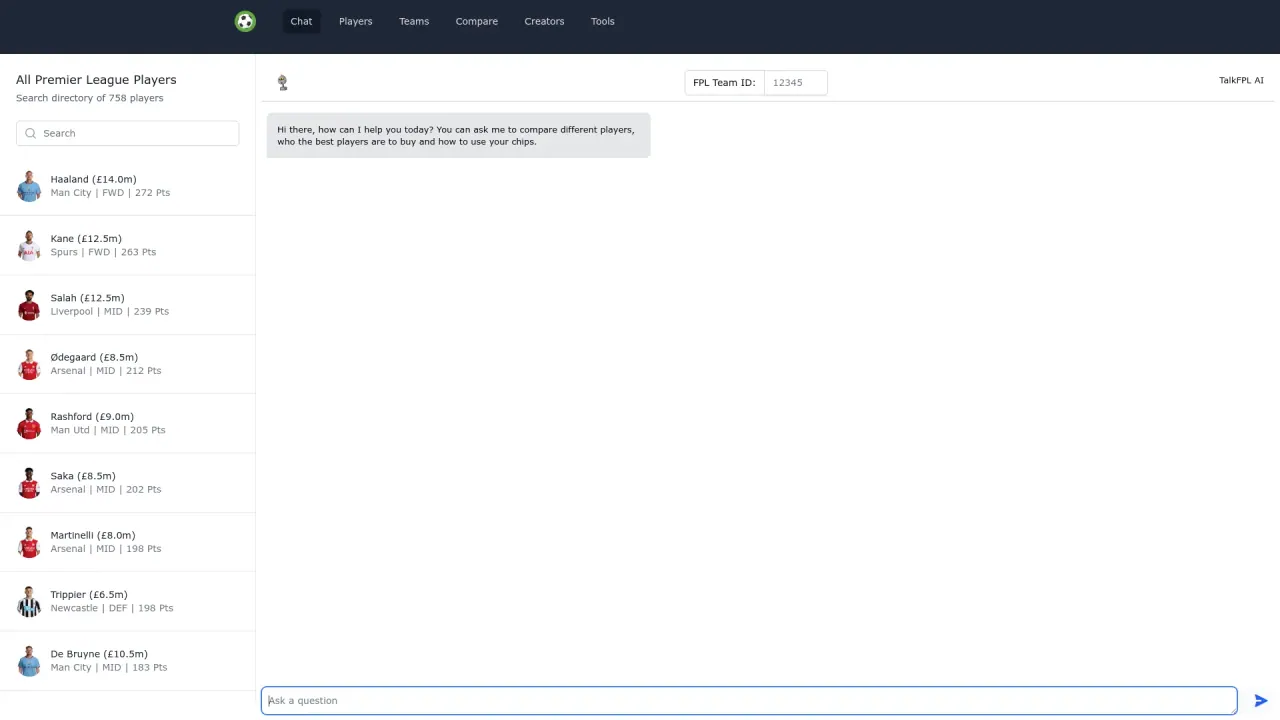
Task: Click the search magnifier icon
Action: (x=31, y=133)
